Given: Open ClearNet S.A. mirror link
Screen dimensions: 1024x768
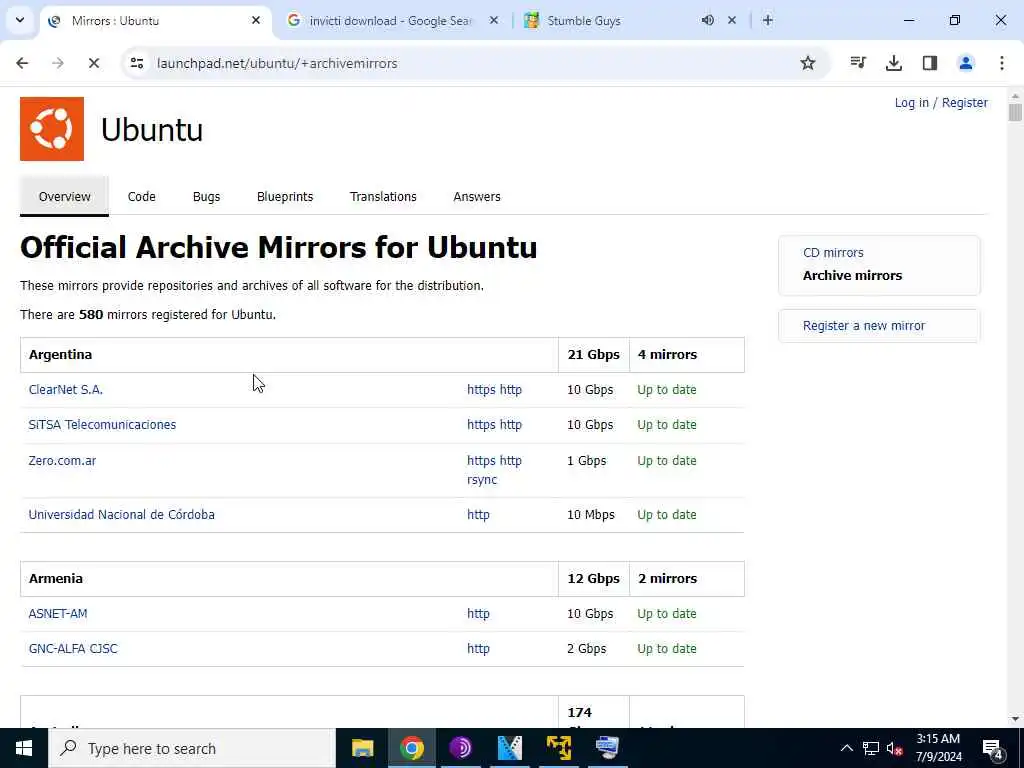Looking at the screenshot, I should pyautogui.click(x=66, y=390).
